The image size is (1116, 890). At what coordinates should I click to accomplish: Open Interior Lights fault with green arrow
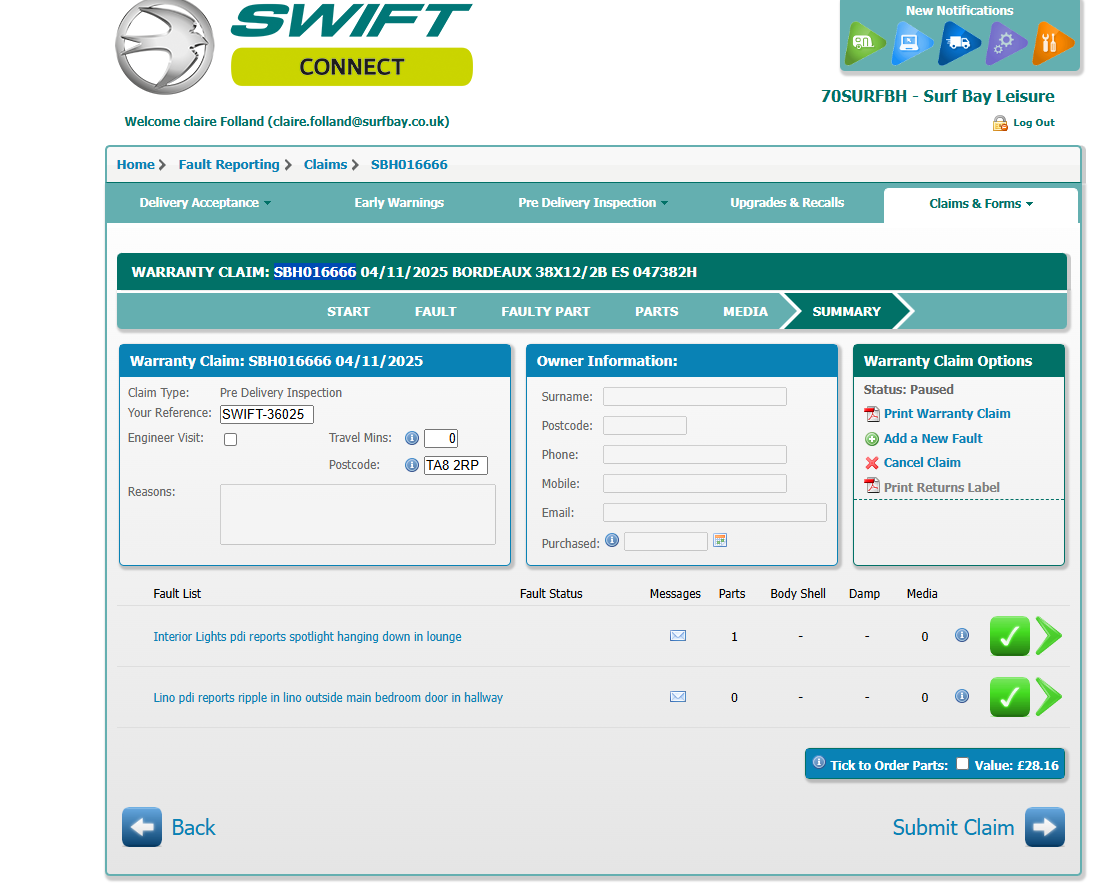[x=1049, y=636]
